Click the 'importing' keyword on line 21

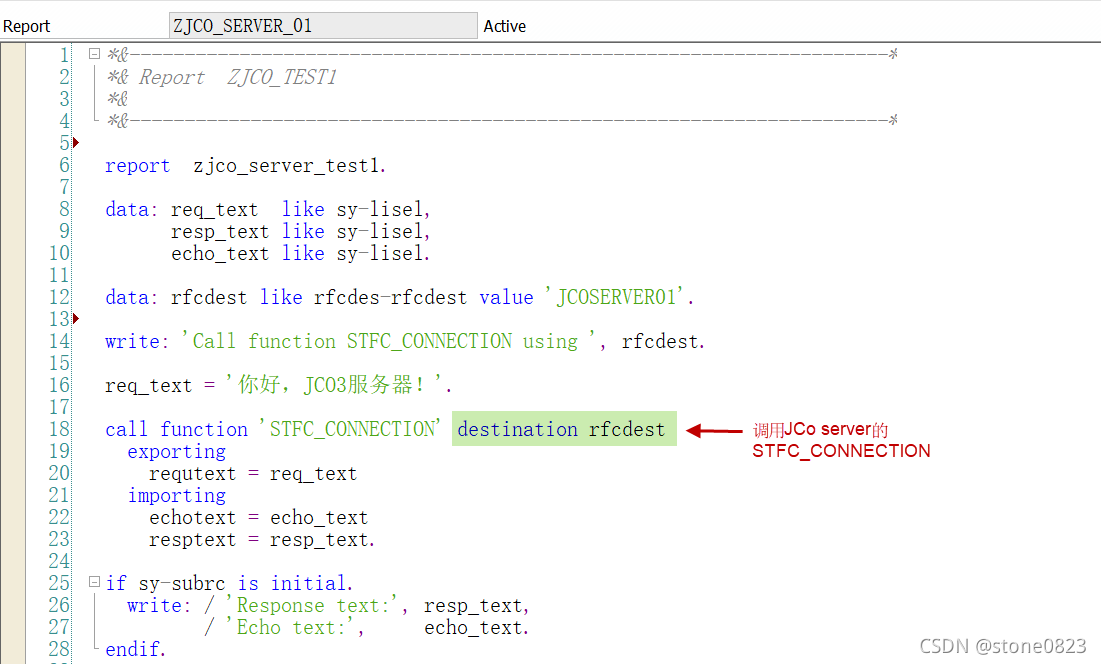click(176, 496)
